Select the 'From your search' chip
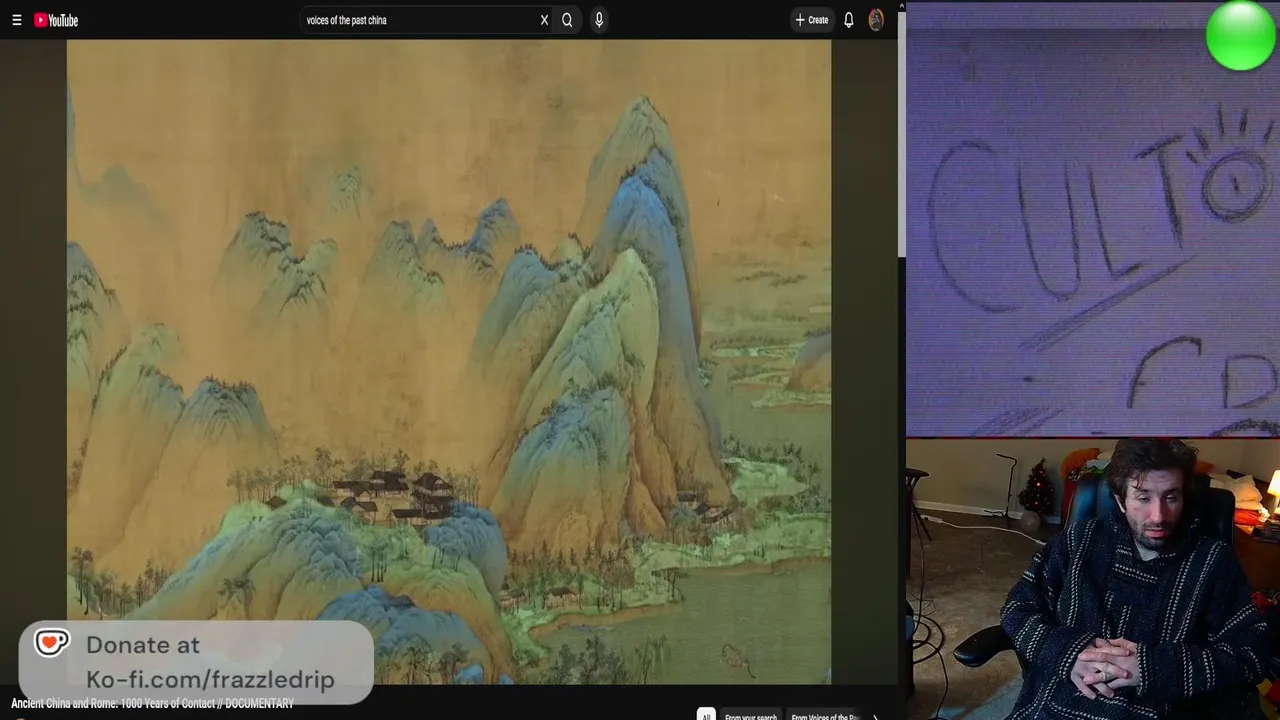This screenshot has width=1280, height=720. [751, 716]
